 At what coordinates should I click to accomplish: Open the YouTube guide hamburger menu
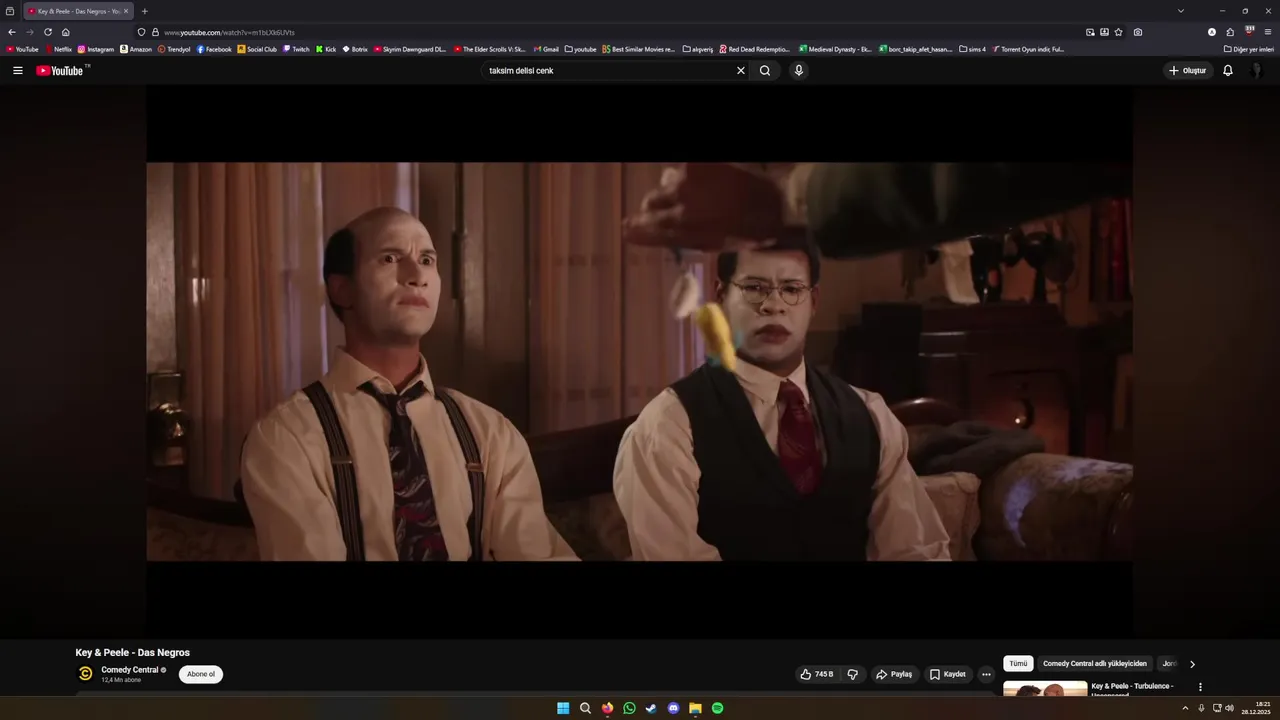[17, 70]
